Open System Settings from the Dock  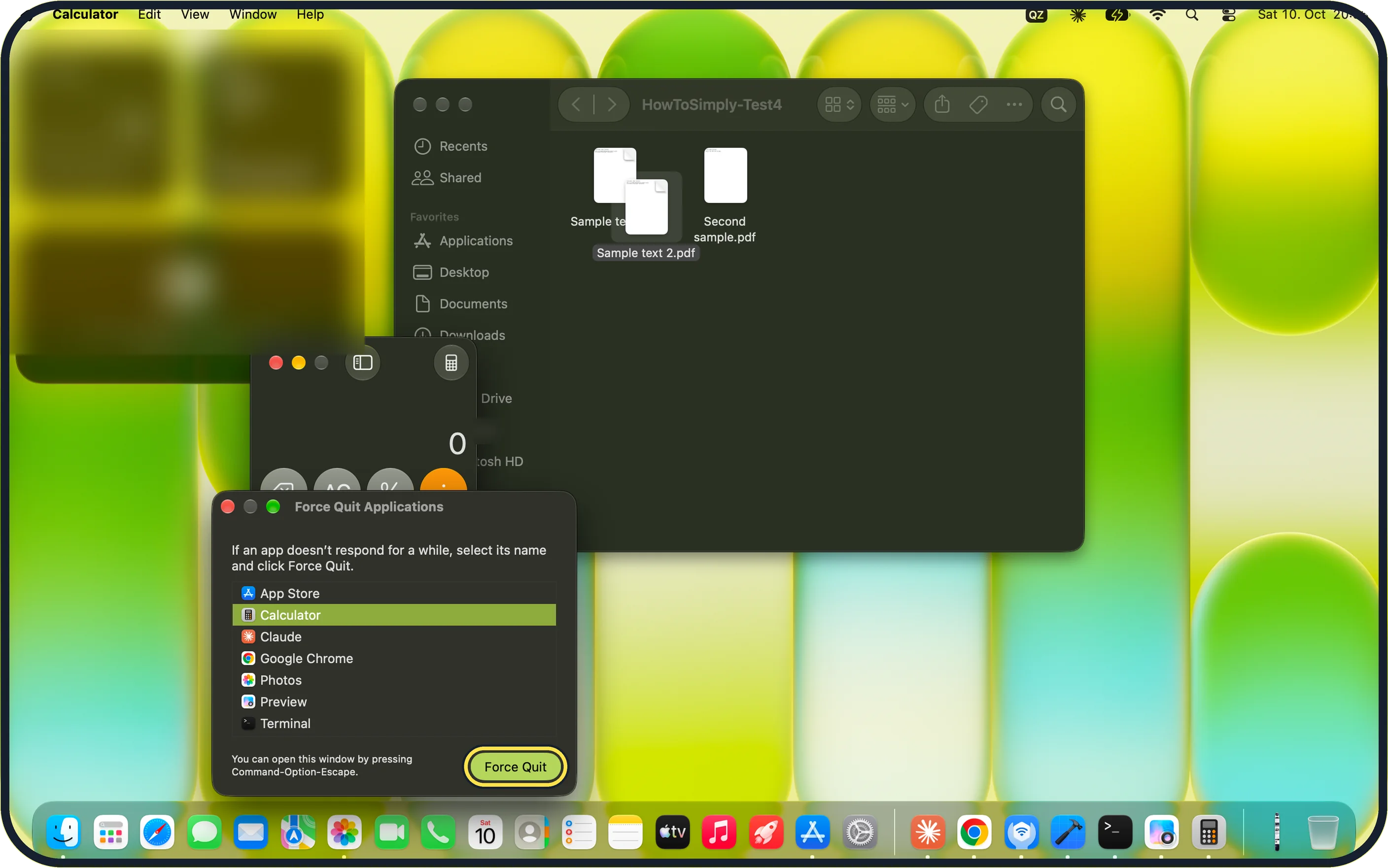(x=860, y=832)
